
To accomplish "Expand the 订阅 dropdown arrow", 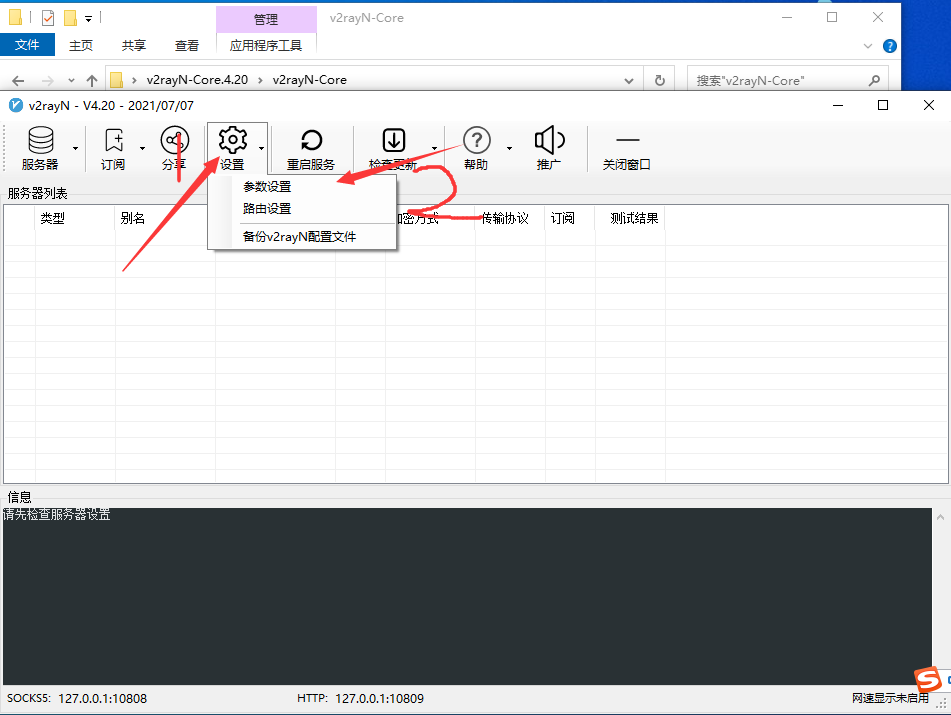I will [x=143, y=149].
